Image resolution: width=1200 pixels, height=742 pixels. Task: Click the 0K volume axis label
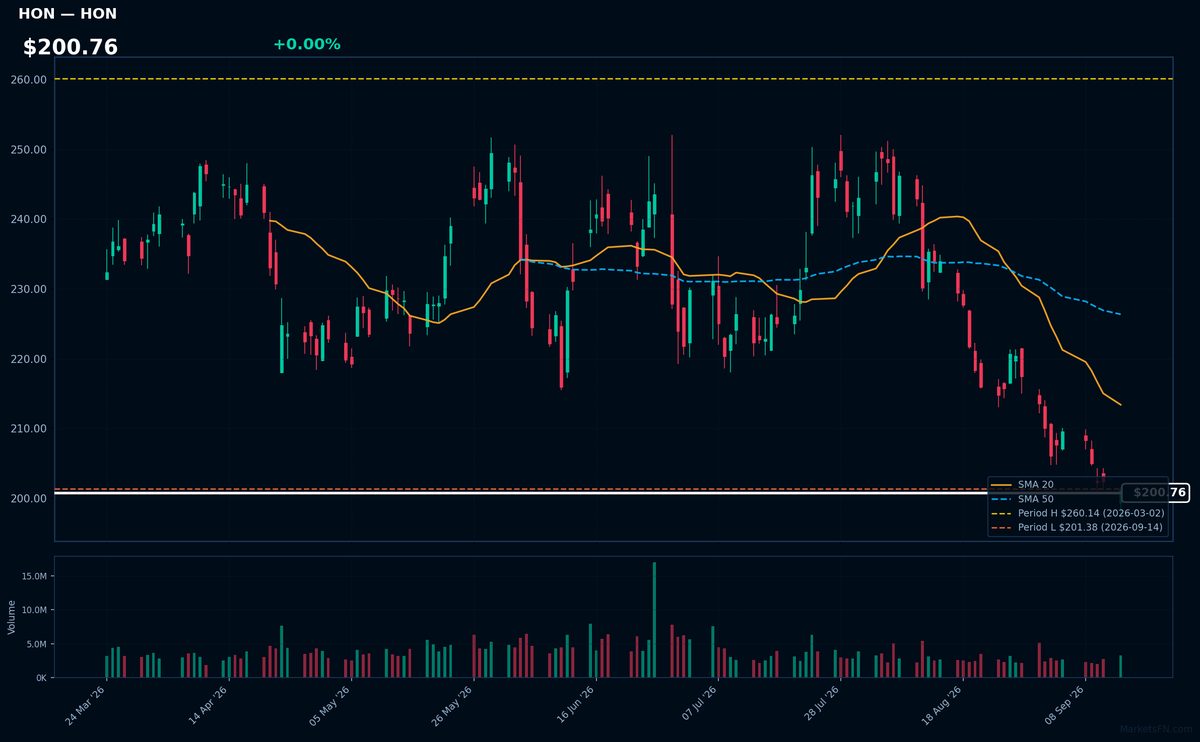(x=41, y=678)
